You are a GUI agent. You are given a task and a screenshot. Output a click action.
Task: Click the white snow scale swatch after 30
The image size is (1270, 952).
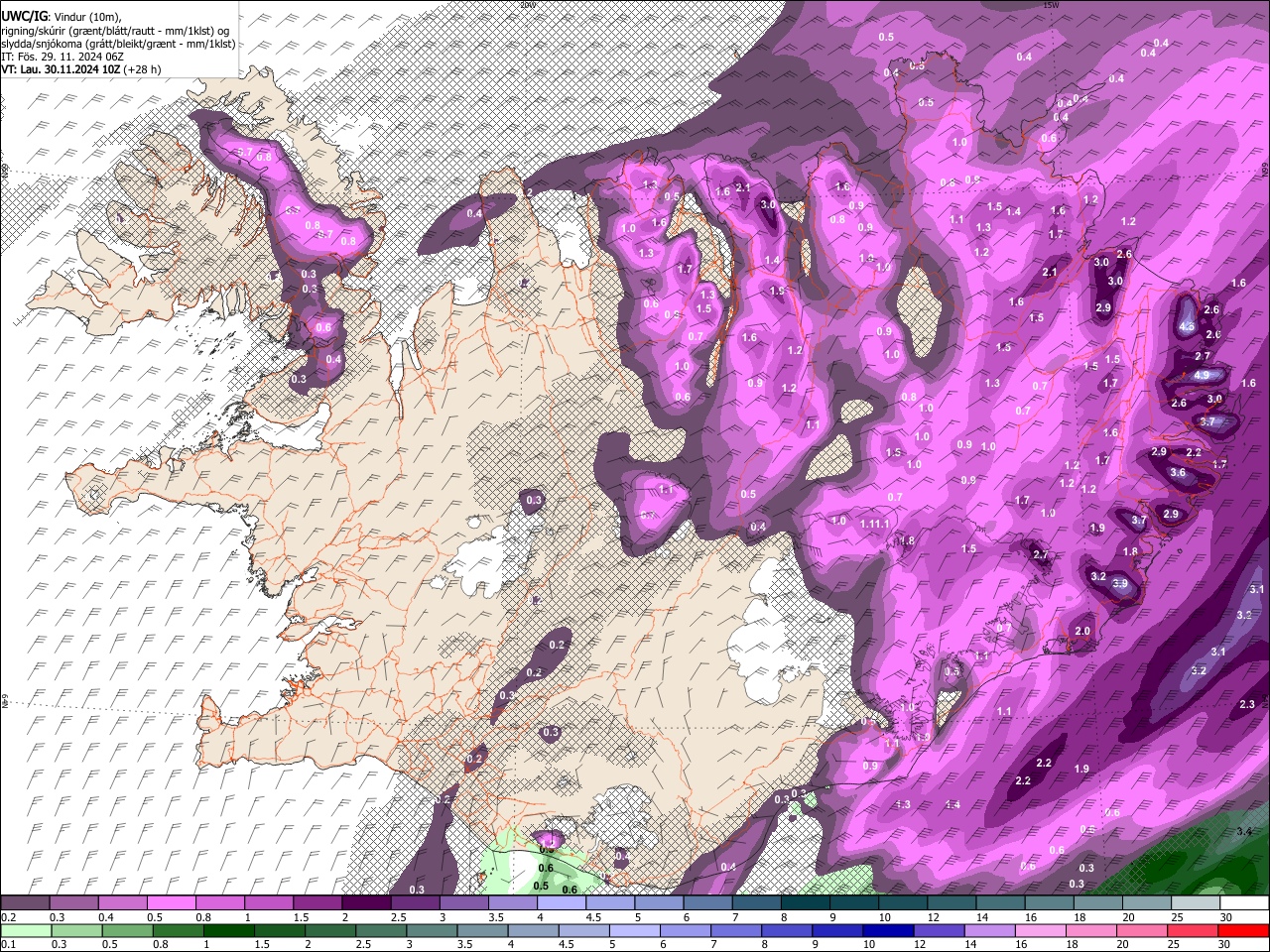pos(1244,903)
